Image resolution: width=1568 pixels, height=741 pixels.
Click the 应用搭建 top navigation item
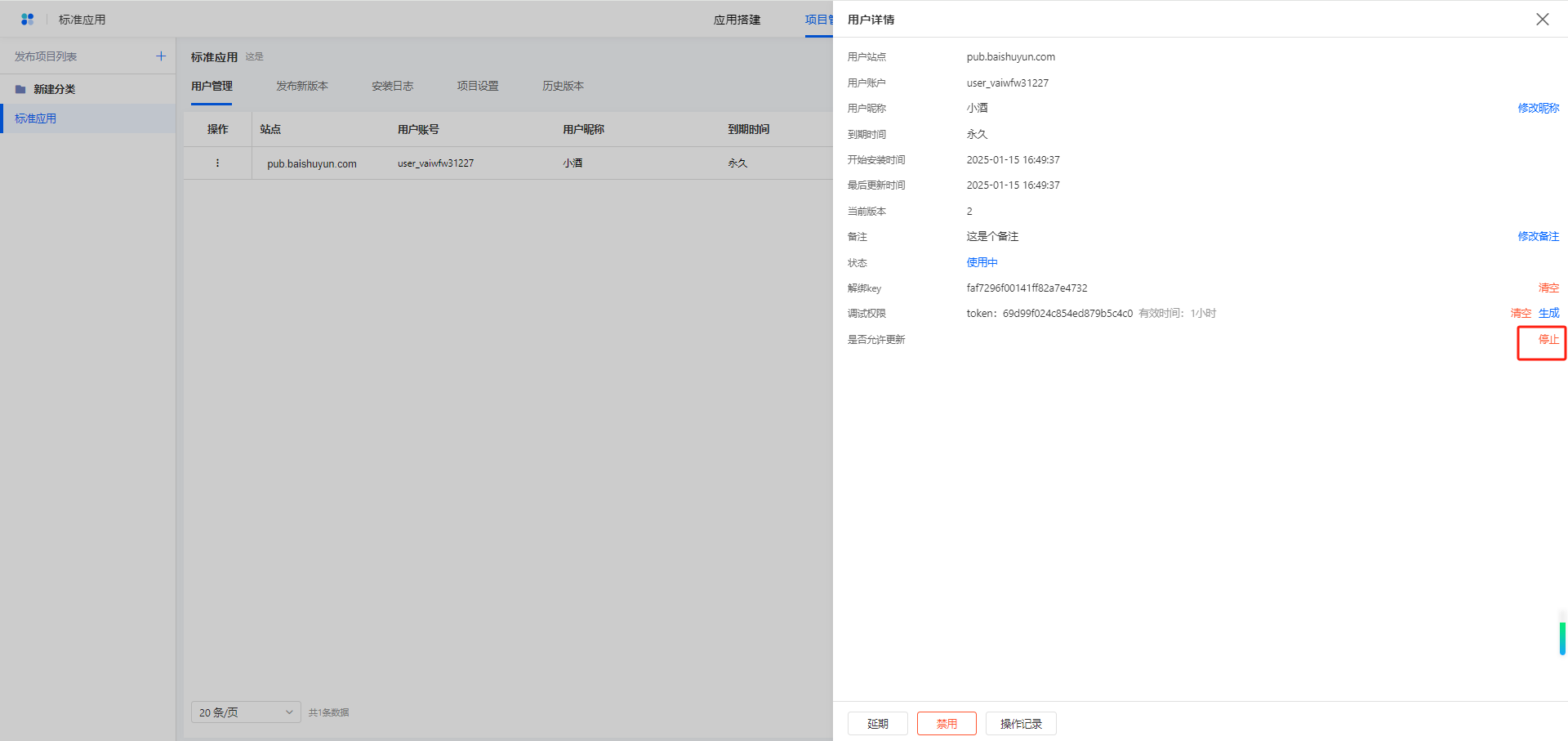[x=737, y=20]
